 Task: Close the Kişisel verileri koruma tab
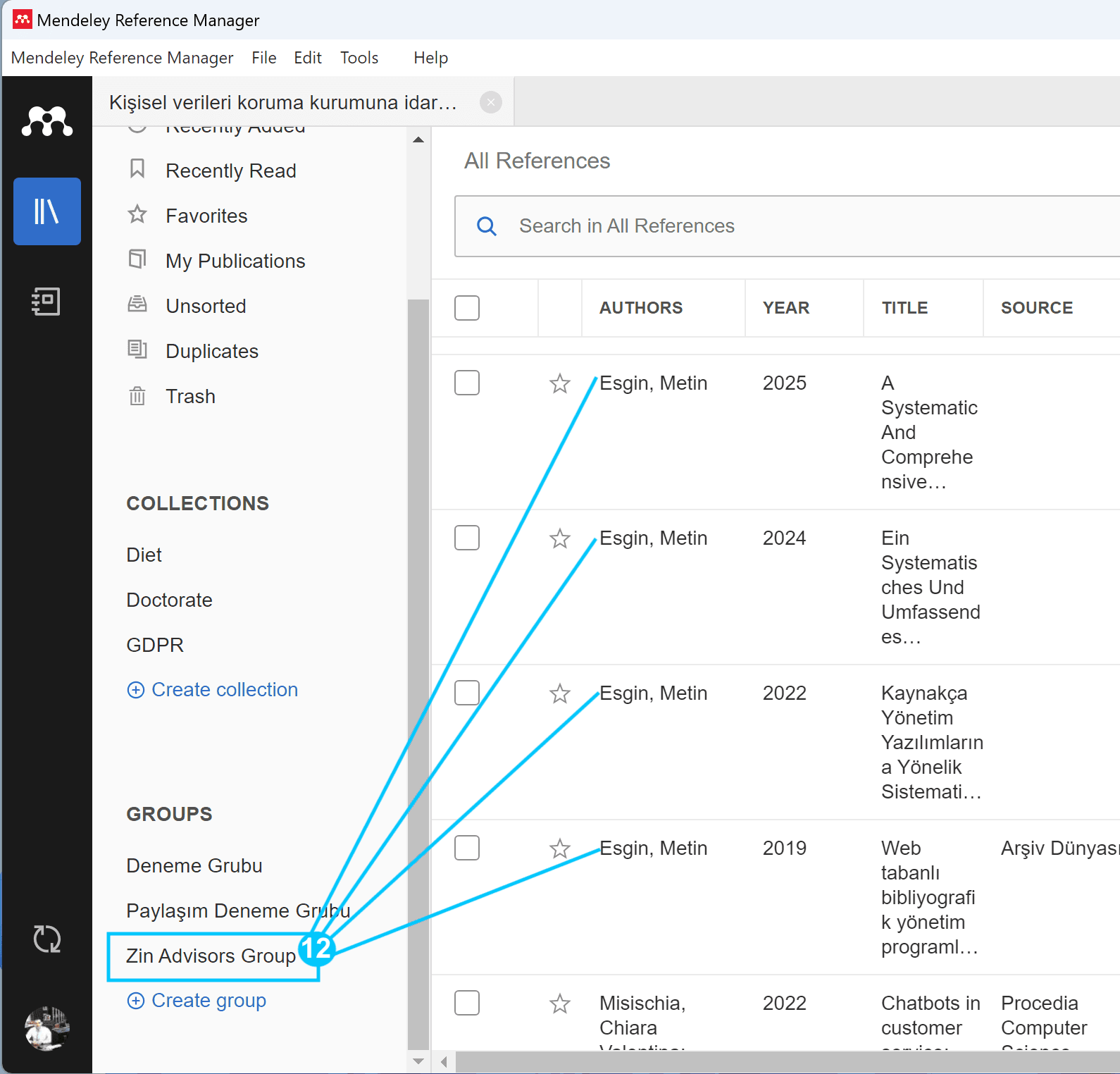pos(491,102)
